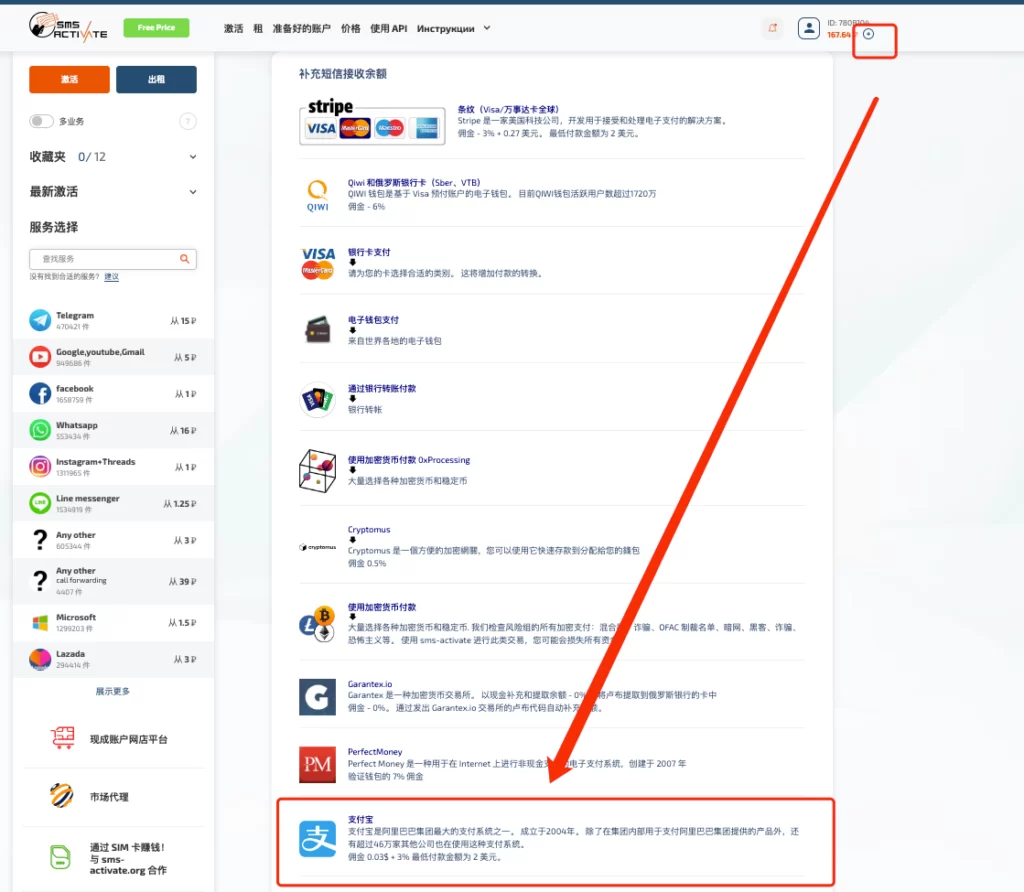
Task: Click the SIM card earn money icon
Action: [x=60, y=857]
